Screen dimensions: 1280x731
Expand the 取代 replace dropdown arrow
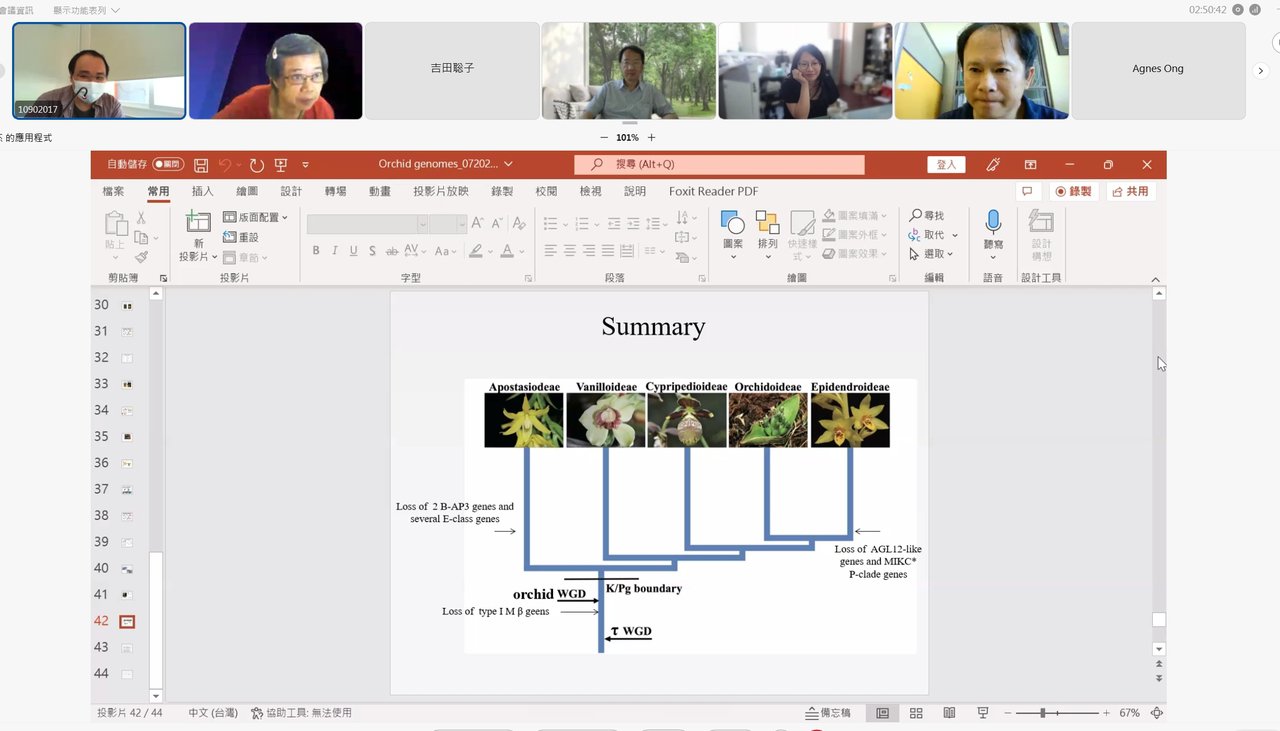point(955,236)
